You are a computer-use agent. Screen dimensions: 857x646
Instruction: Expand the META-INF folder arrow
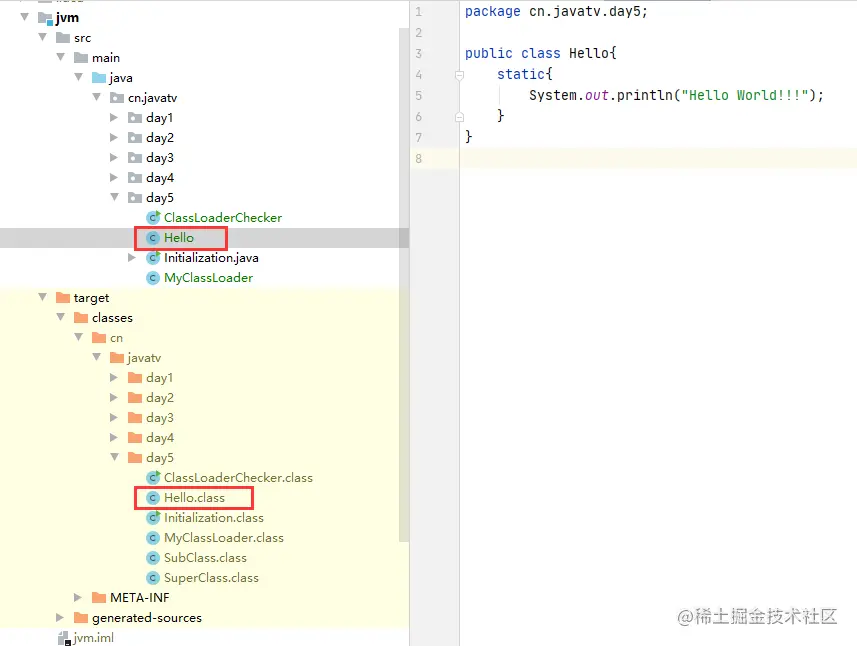[x=78, y=597]
